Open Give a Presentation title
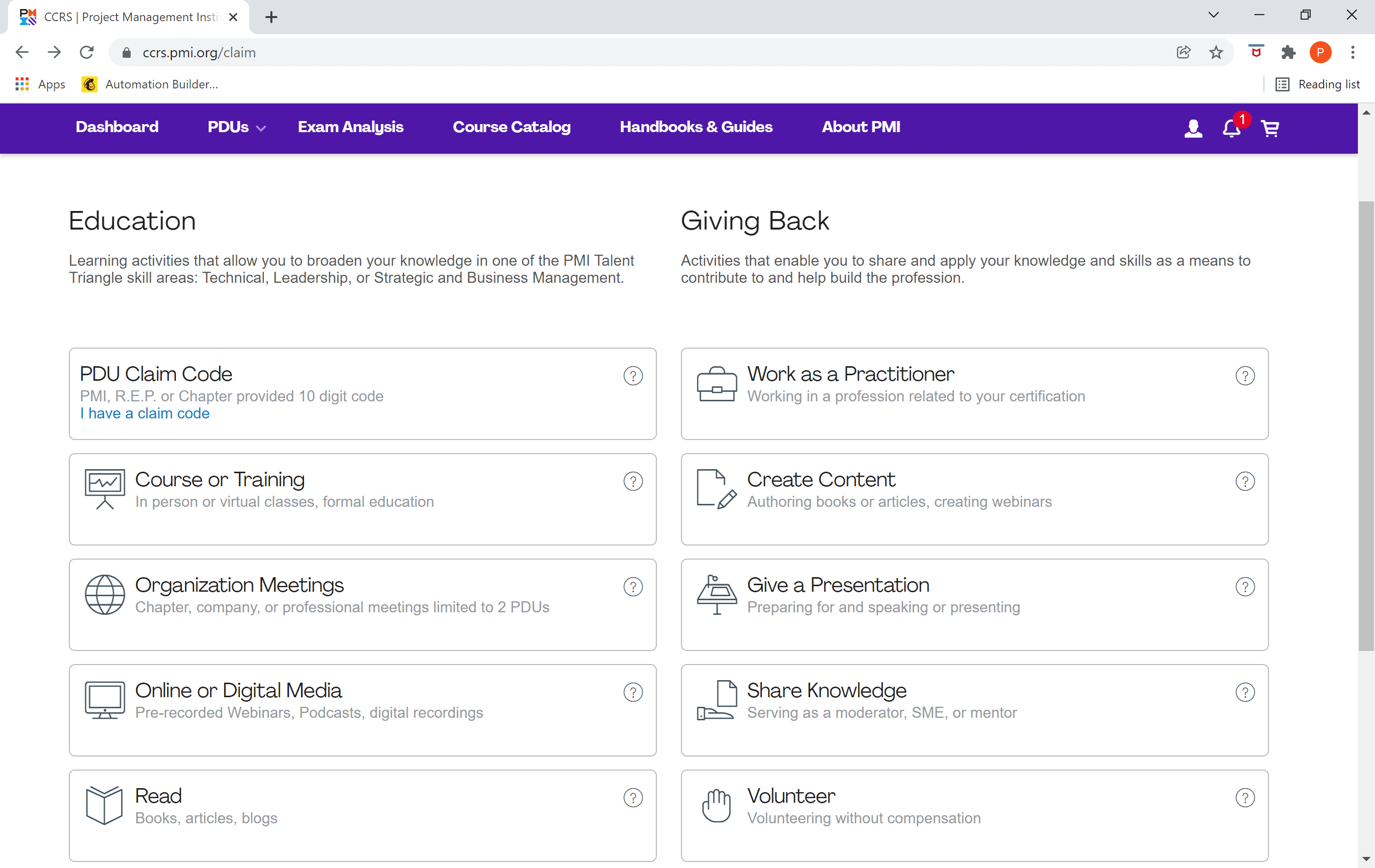 (x=838, y=585)
